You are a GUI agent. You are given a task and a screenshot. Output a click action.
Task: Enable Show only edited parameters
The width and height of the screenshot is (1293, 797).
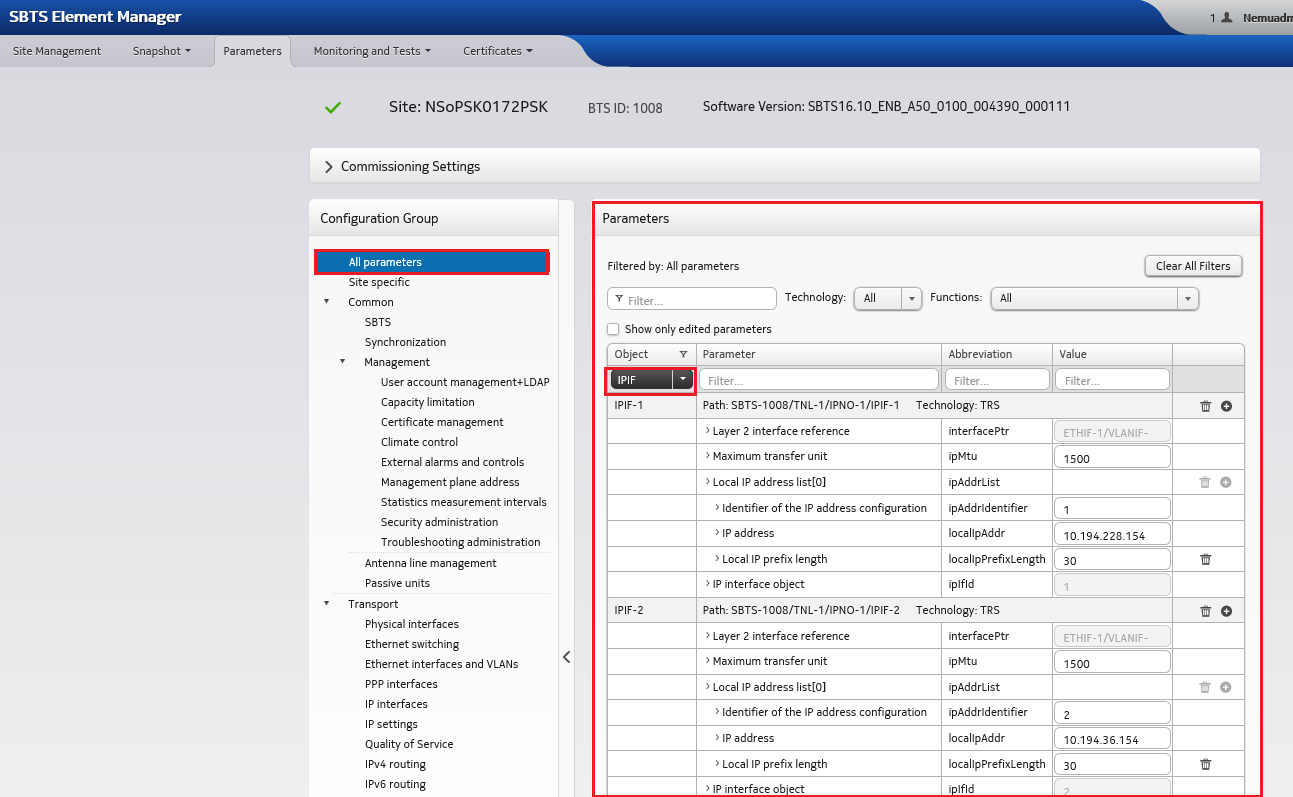coord(613,329)
